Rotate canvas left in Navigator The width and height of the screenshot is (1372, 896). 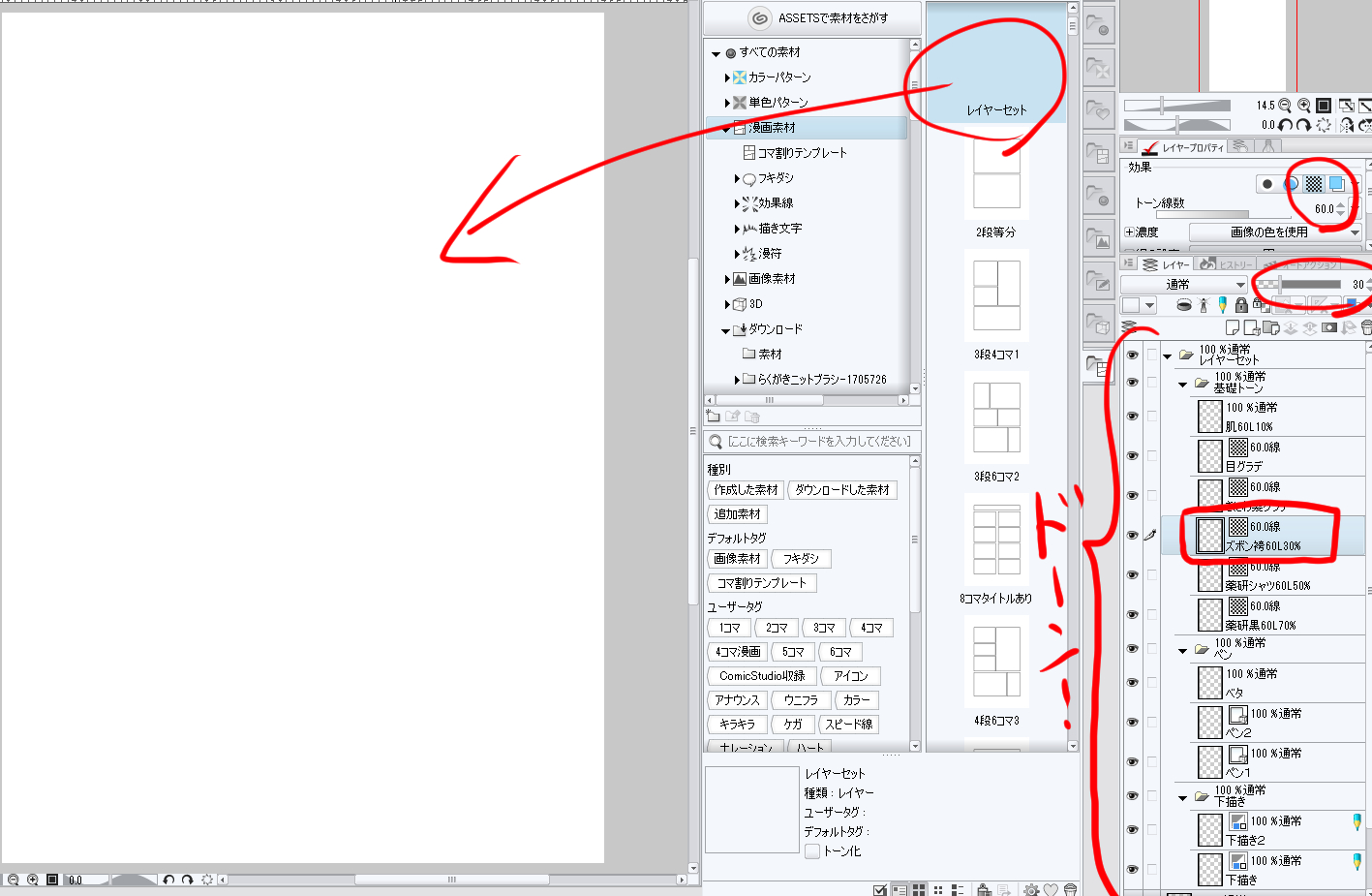pos(1285,125)
